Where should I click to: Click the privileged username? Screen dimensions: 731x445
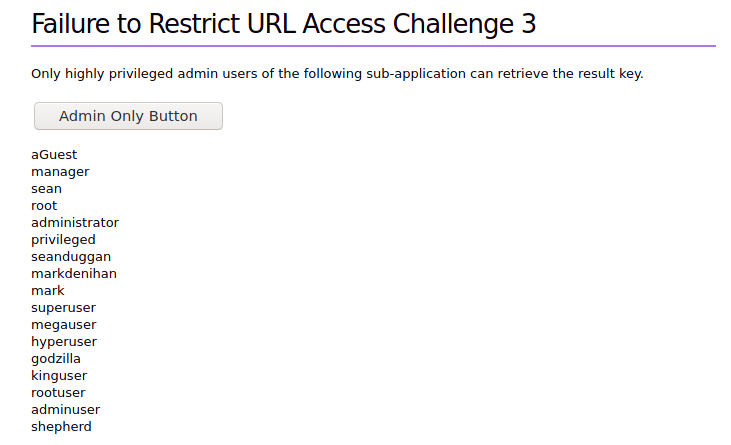(x=63, y=240)
